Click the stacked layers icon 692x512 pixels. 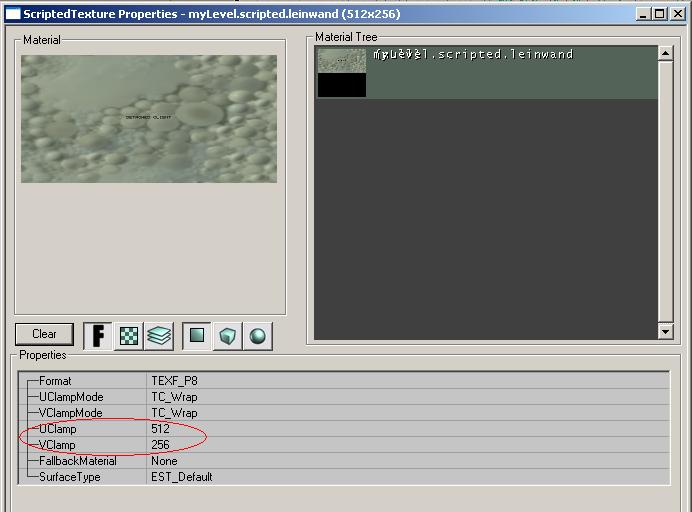159,336
